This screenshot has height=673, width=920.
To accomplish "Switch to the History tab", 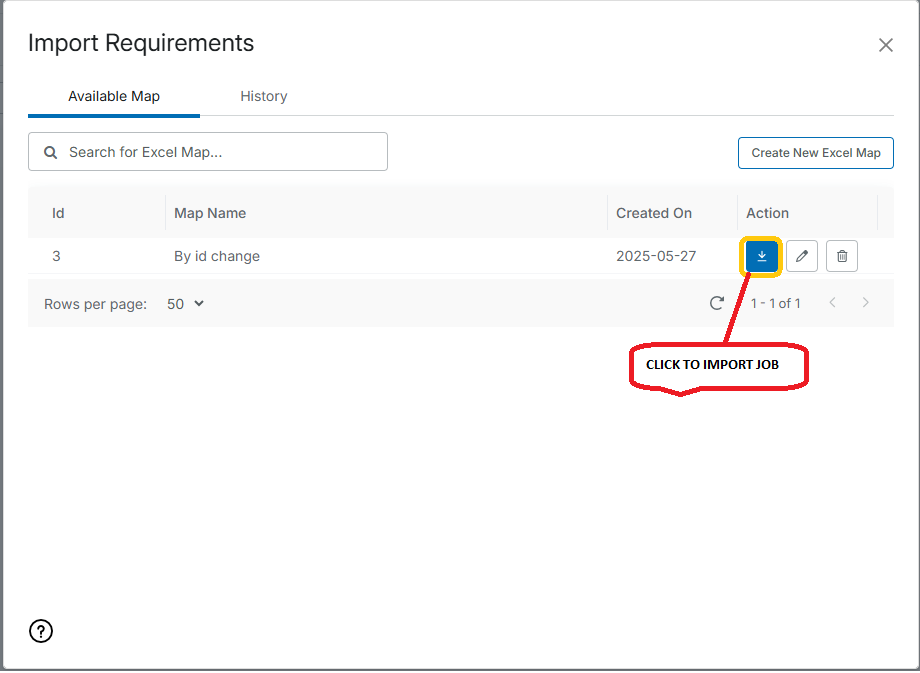I will click(264, 96).
